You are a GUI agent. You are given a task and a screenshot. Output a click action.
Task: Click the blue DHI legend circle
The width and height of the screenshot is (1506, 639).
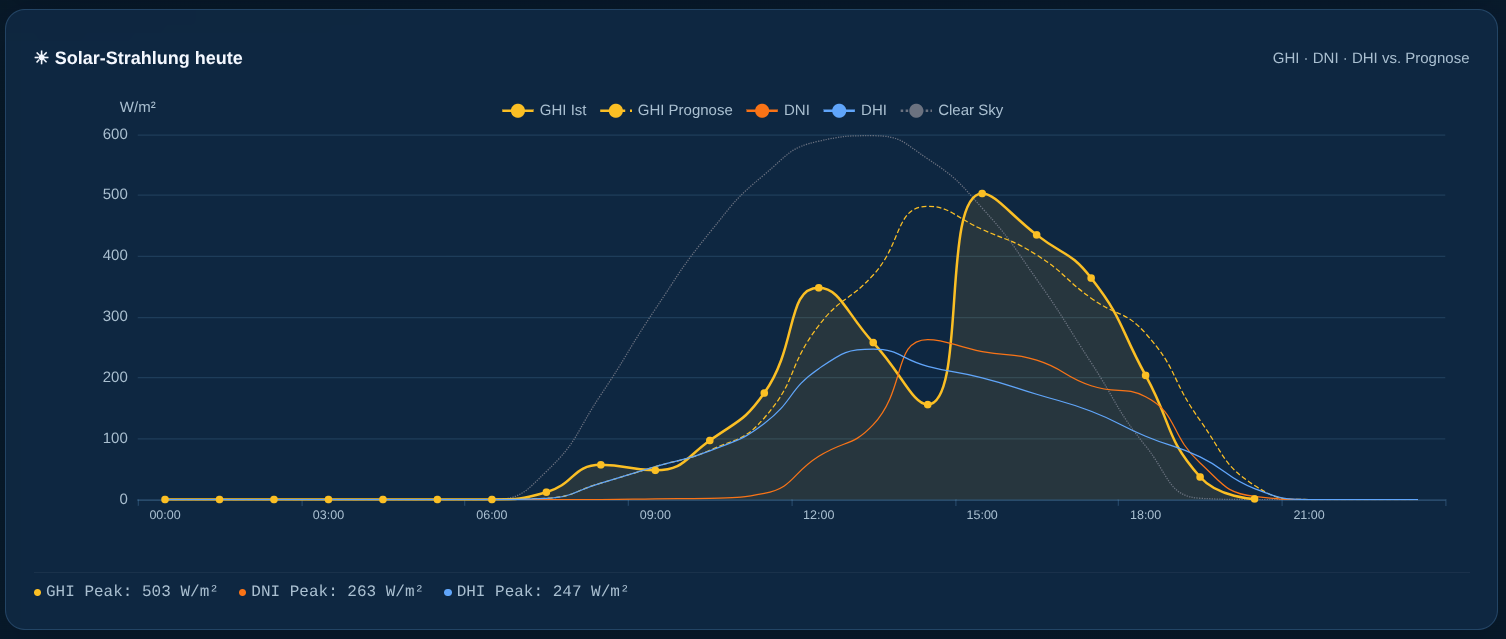(x=839, y=110)
